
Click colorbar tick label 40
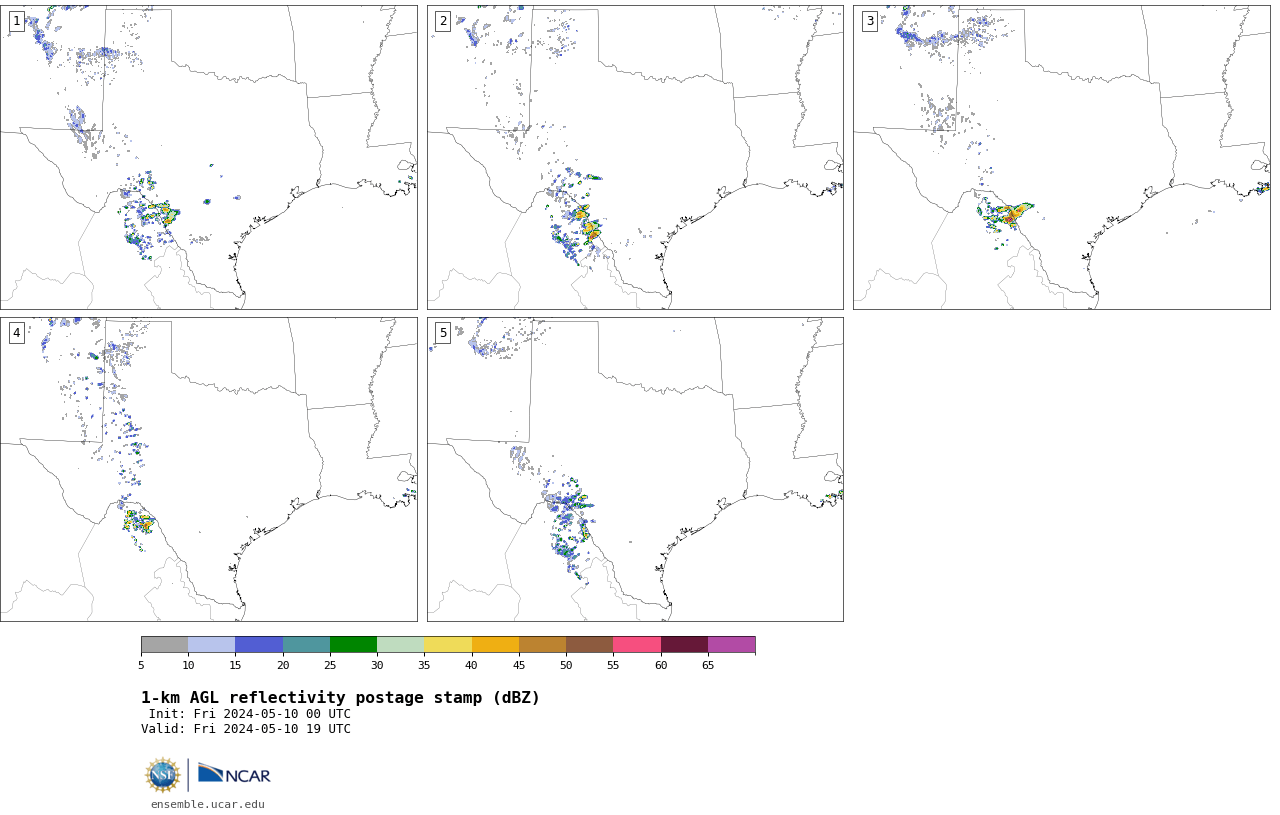tap(472, 666)
